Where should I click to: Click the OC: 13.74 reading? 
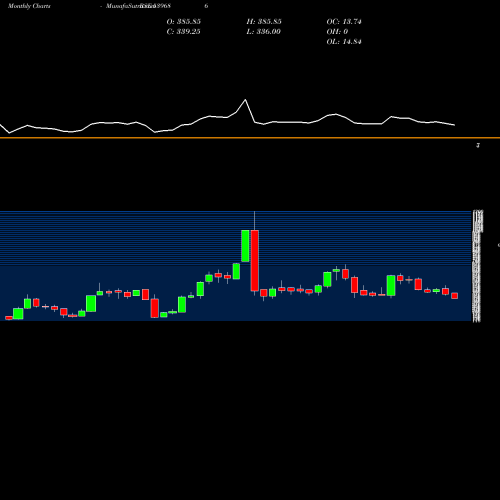[x=344, y=22]
